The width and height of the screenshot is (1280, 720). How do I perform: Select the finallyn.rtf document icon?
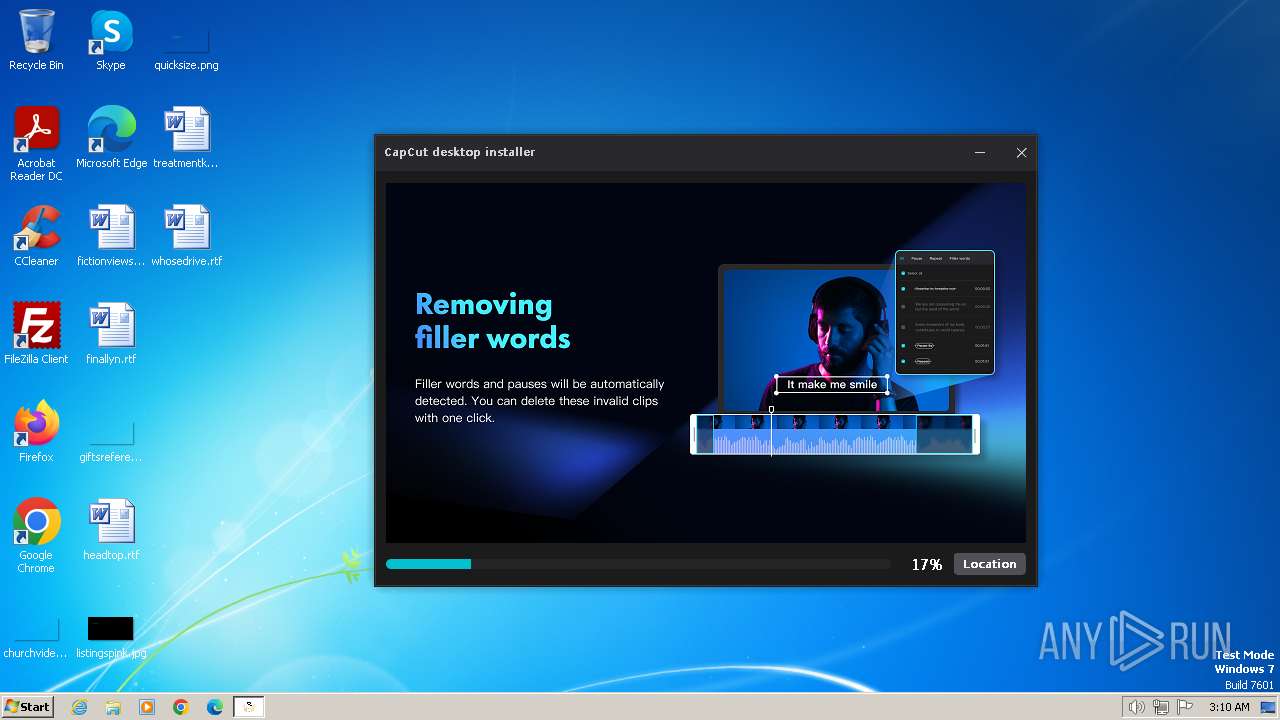110,333
